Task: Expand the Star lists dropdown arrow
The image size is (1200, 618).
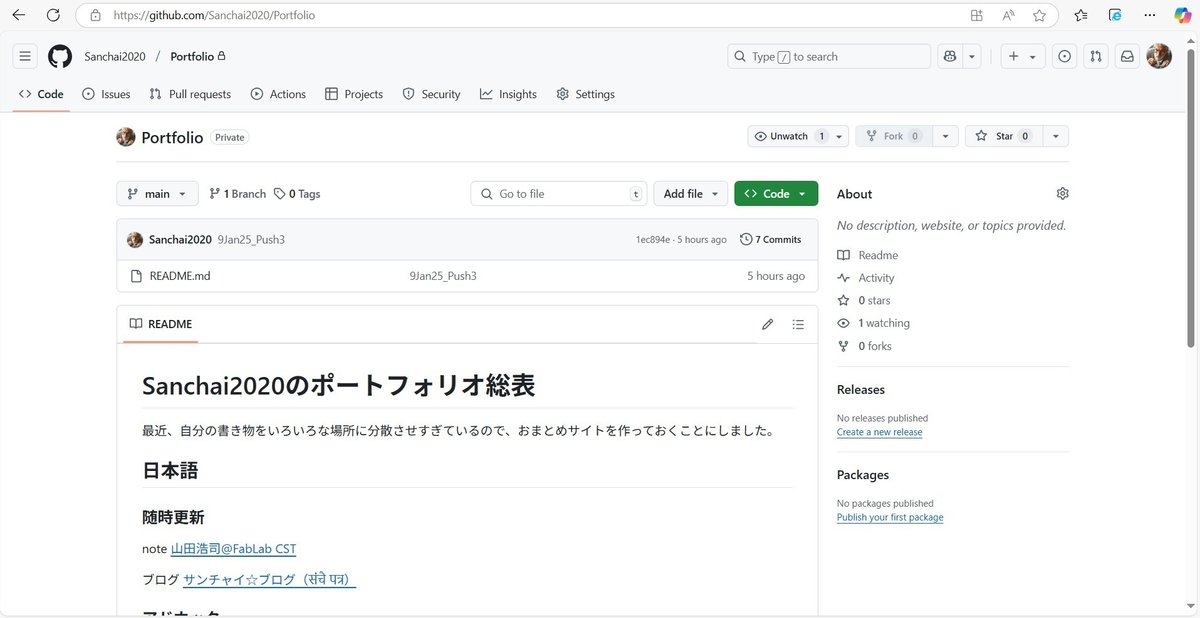Action: (1055, 136)
